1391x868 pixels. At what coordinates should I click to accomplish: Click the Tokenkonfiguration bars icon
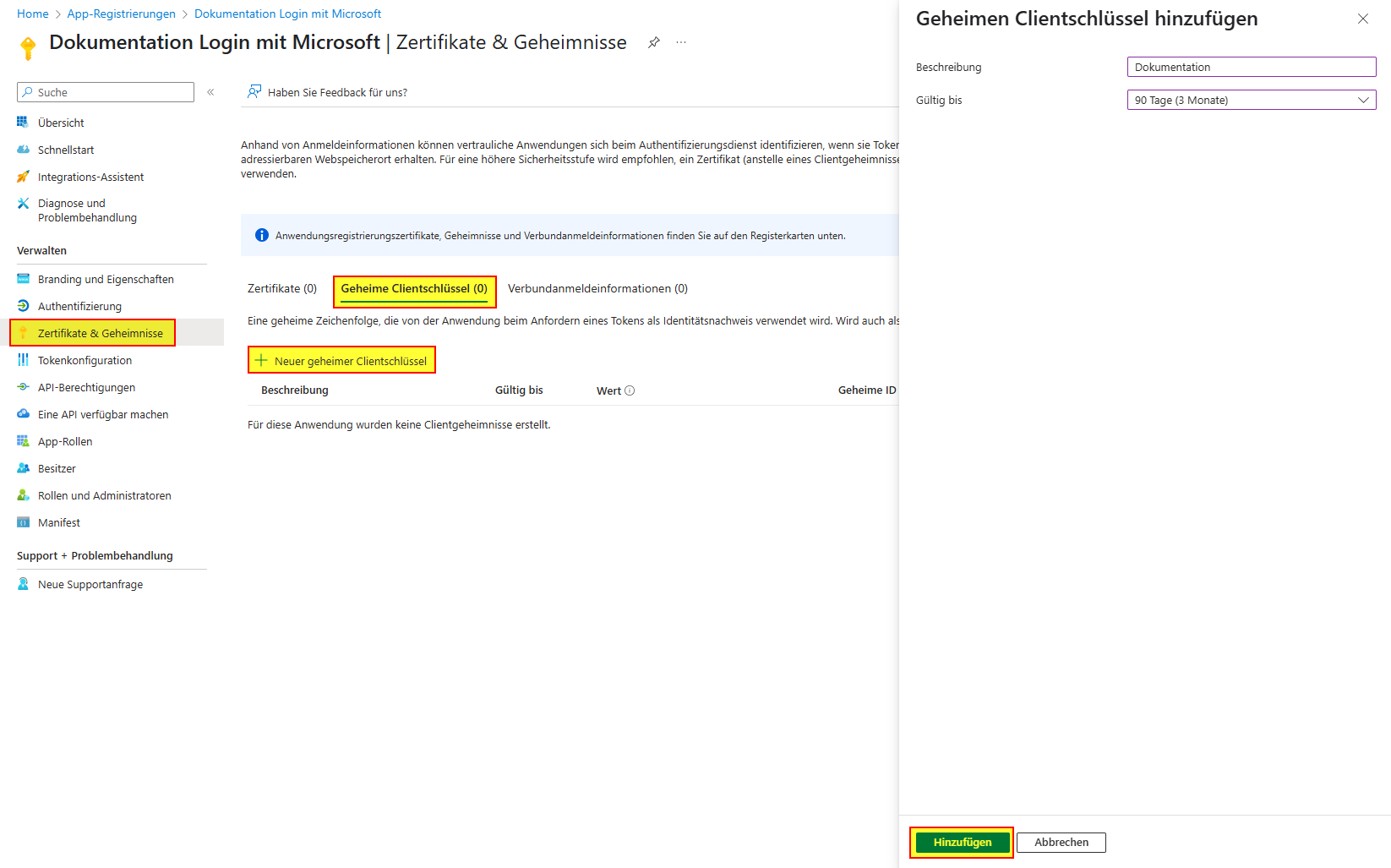[23, 360]
